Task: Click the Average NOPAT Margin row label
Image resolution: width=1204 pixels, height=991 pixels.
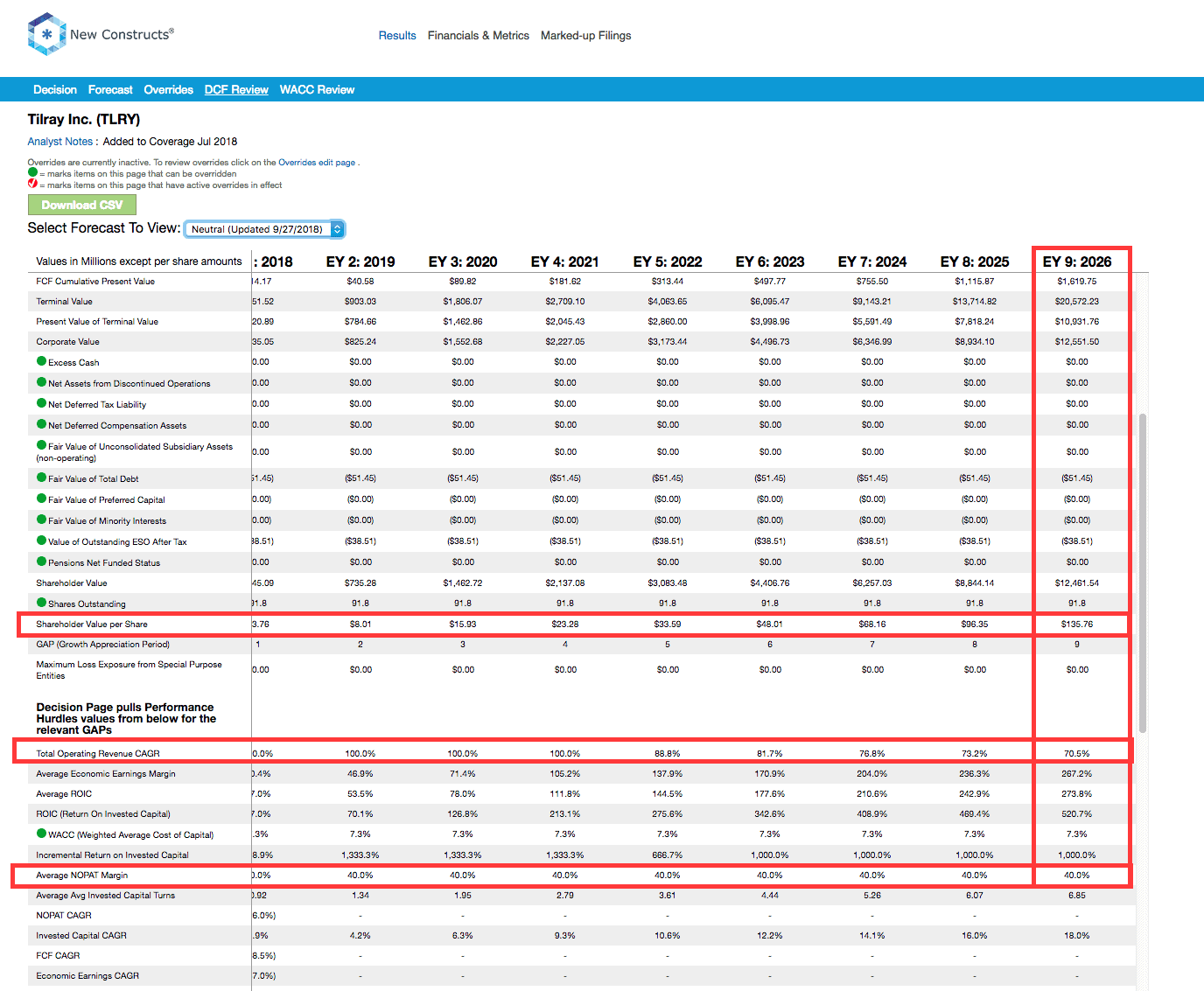Action: [x=82, y=875]
